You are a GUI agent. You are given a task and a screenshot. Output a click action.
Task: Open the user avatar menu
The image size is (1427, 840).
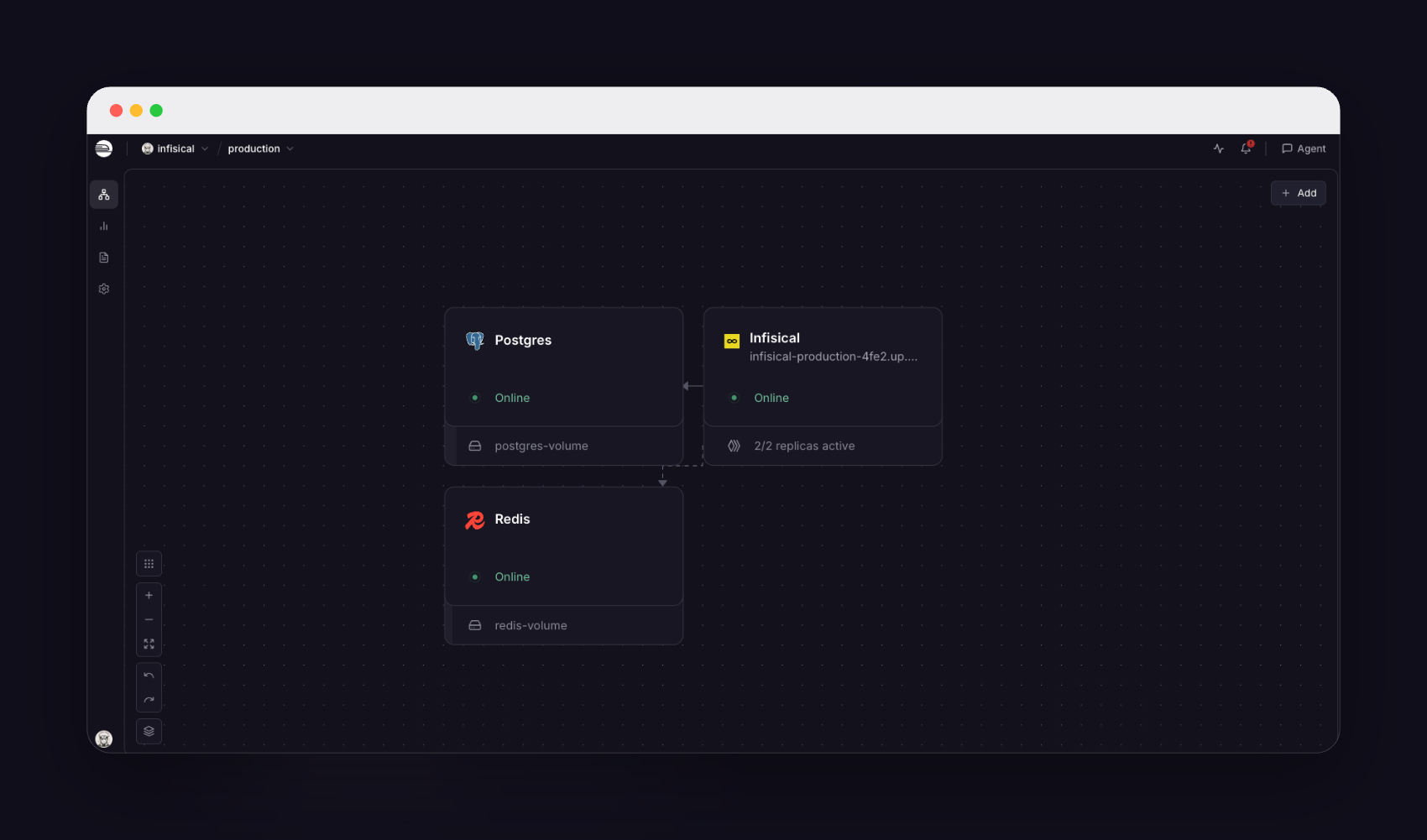(104, 738)
